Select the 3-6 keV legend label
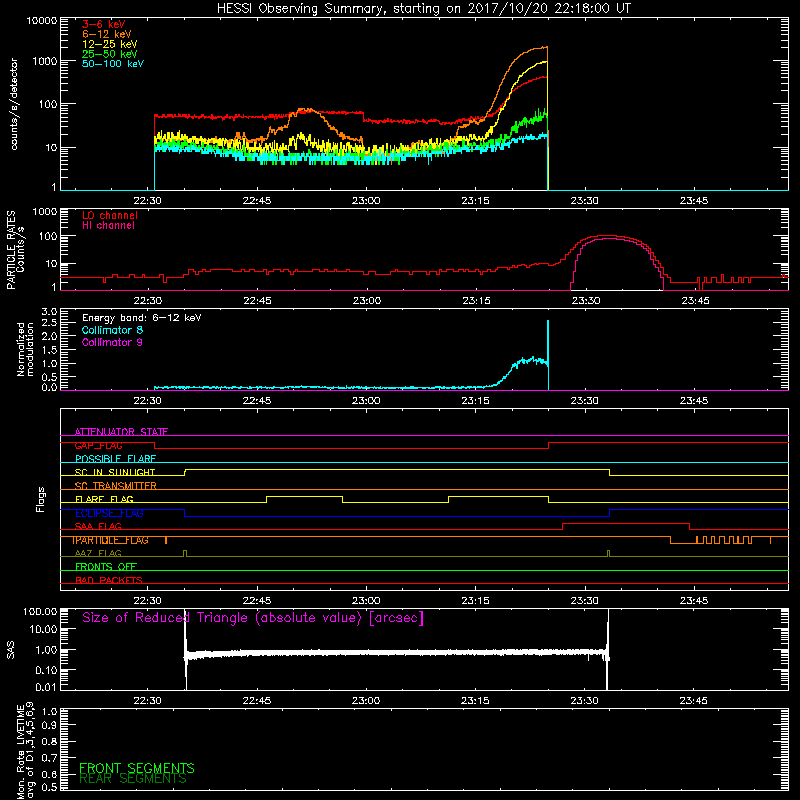800x800 pixels. point(103,24)
